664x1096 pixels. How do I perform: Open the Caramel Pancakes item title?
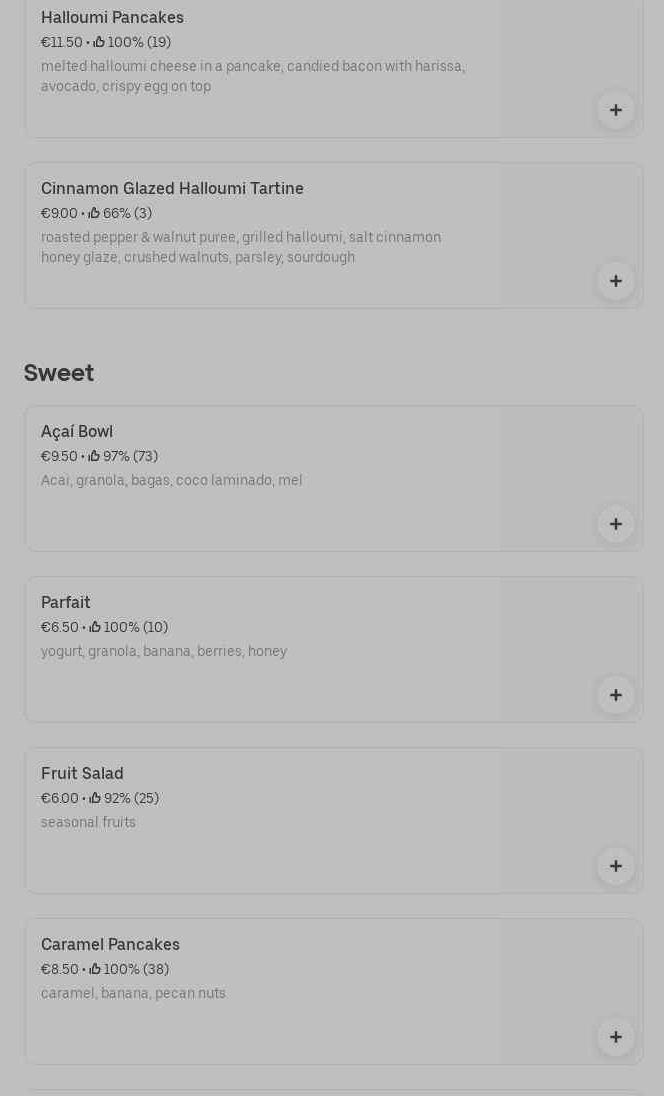110,945
